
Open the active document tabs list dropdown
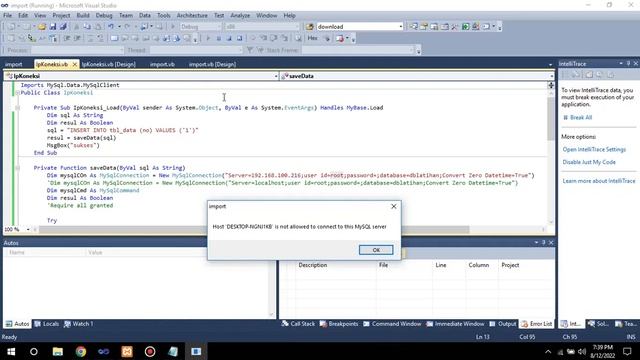click(x=550, y=64)
